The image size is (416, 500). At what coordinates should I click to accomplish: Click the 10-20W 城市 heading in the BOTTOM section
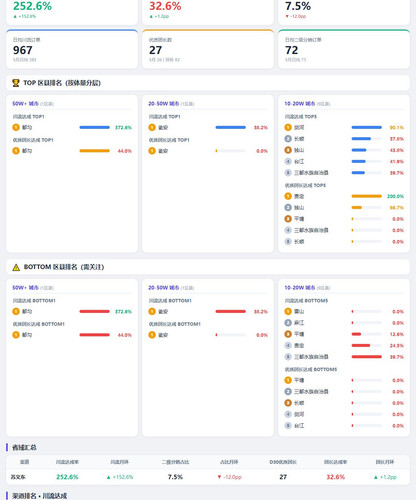click(300, 288)
